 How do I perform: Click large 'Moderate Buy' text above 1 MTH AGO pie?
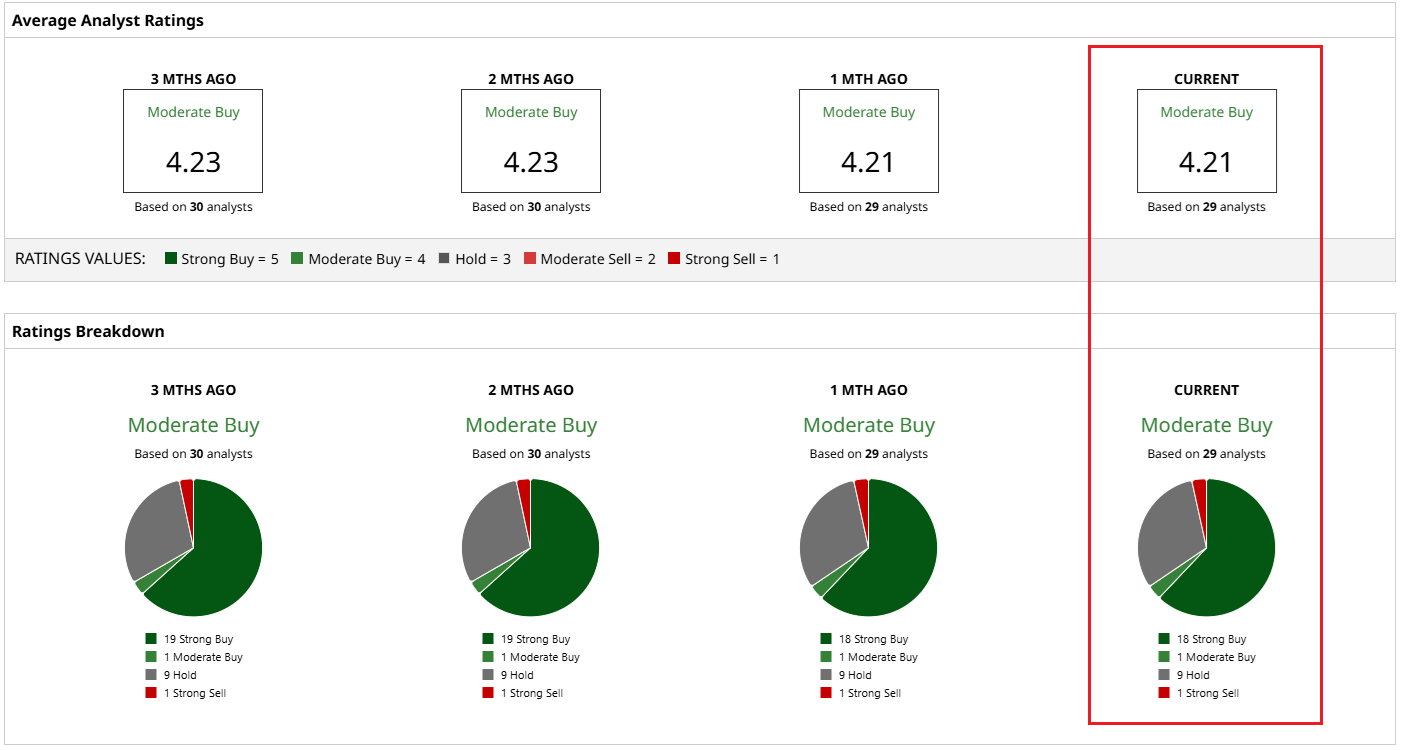coord(869,425)
